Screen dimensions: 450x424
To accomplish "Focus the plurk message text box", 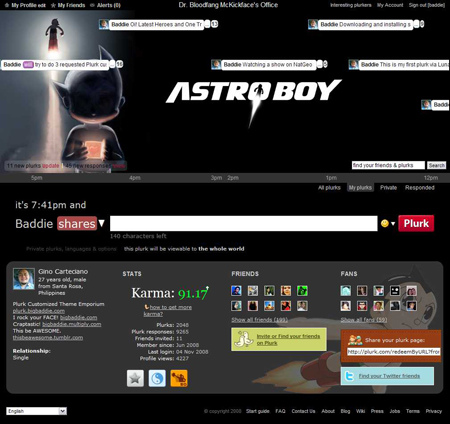I will point(244,223).
